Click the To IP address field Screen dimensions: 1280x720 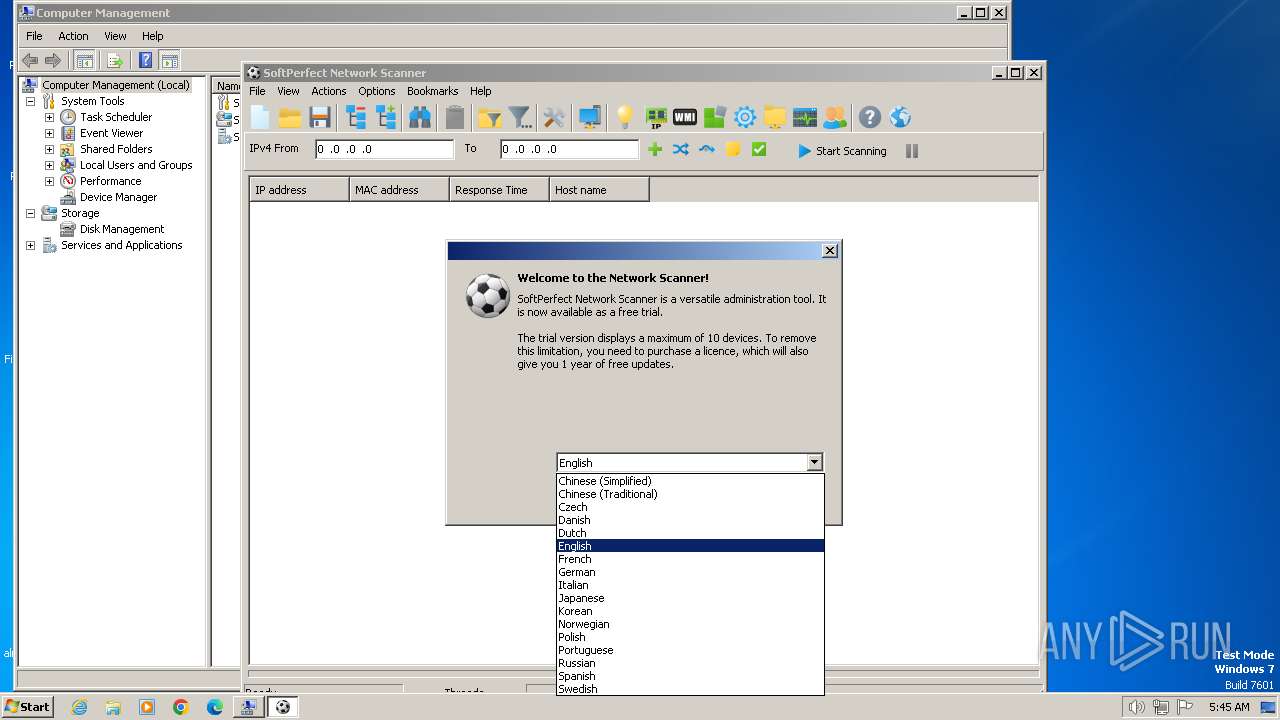569,149
